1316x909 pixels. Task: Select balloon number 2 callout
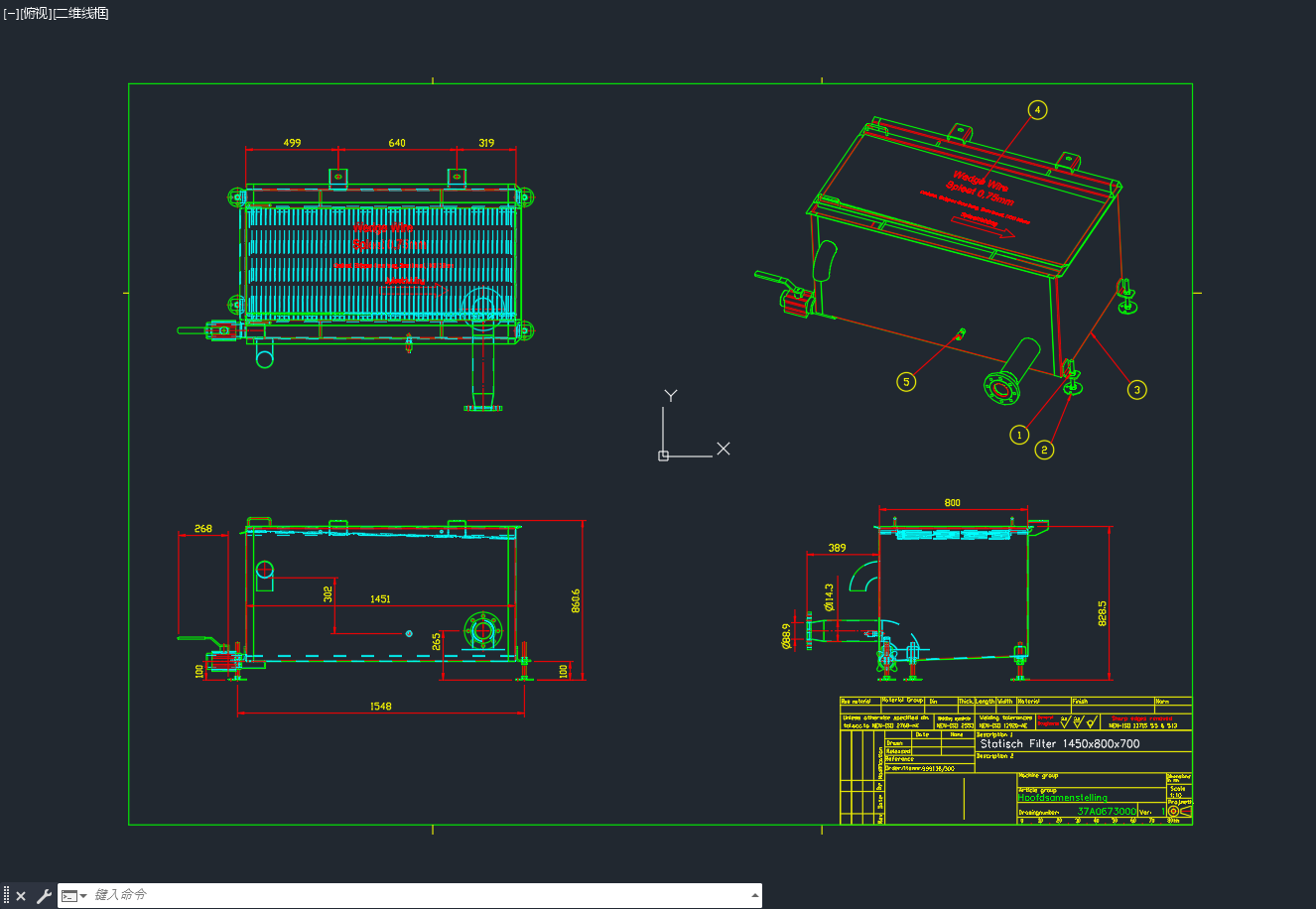tap(1044, 451)
